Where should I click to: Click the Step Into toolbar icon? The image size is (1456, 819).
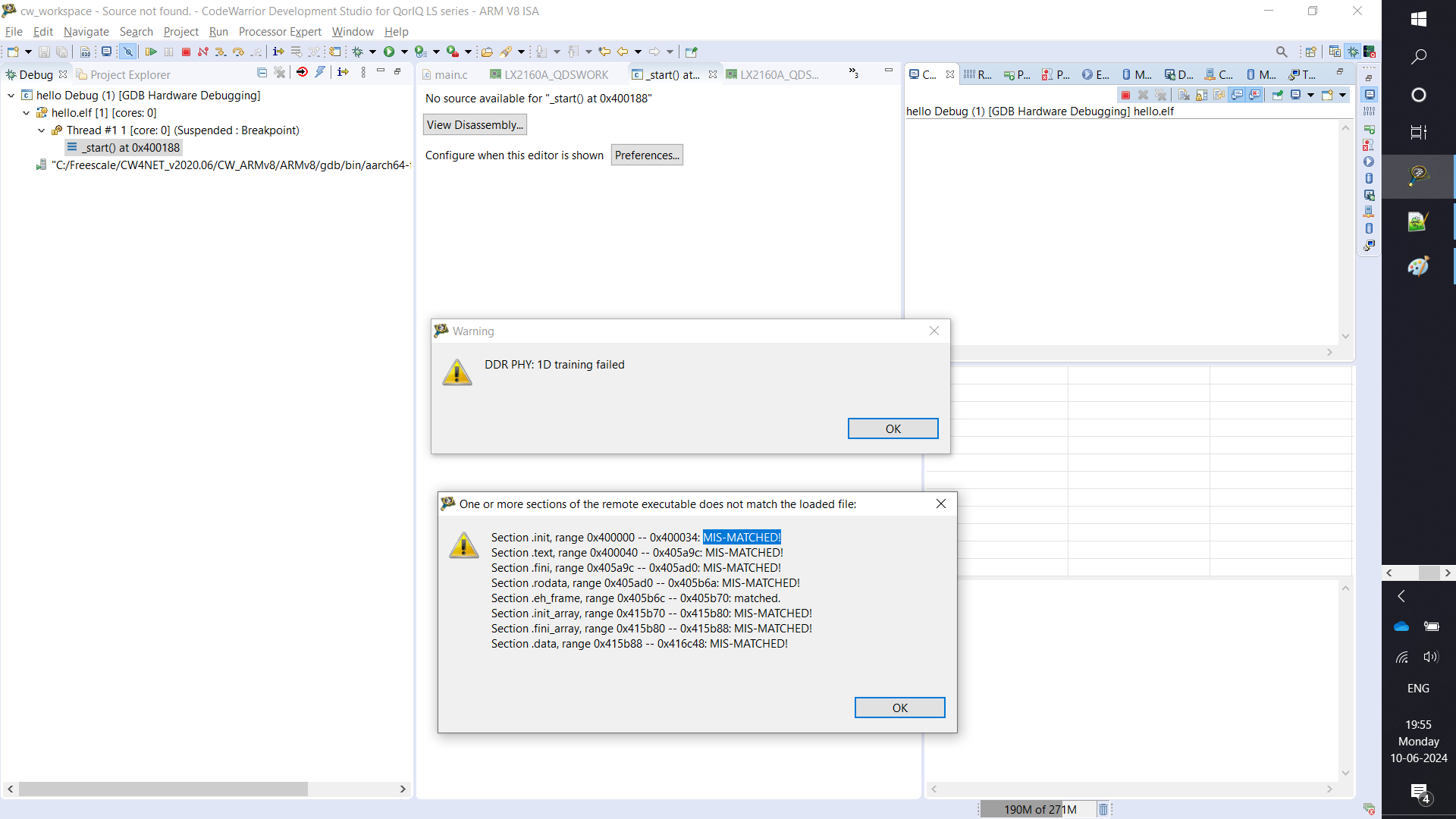point(220,52)
